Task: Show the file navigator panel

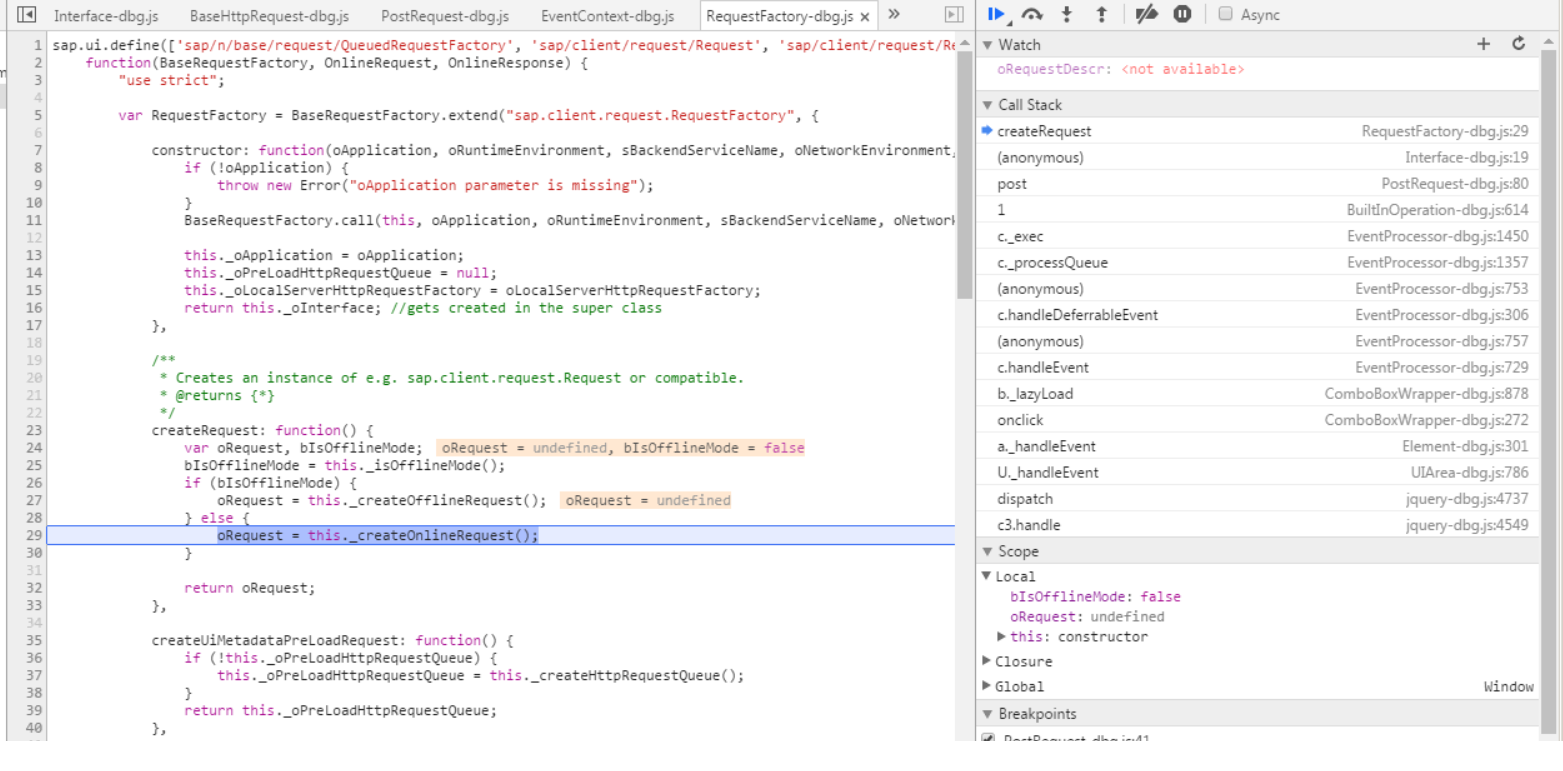Action: tap(27, 15)
